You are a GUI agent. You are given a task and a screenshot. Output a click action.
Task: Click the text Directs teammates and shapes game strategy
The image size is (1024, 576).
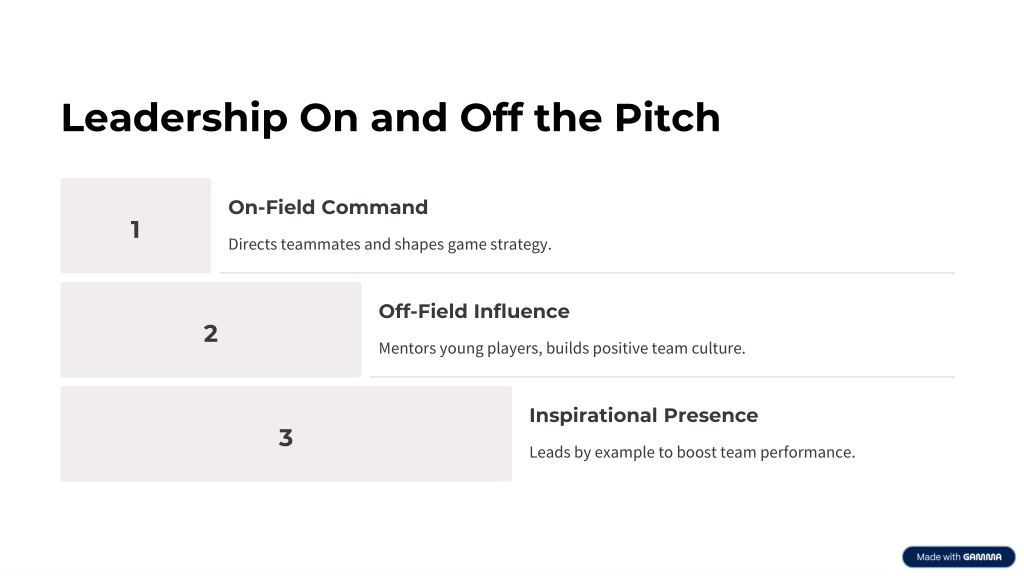point(390,244)
